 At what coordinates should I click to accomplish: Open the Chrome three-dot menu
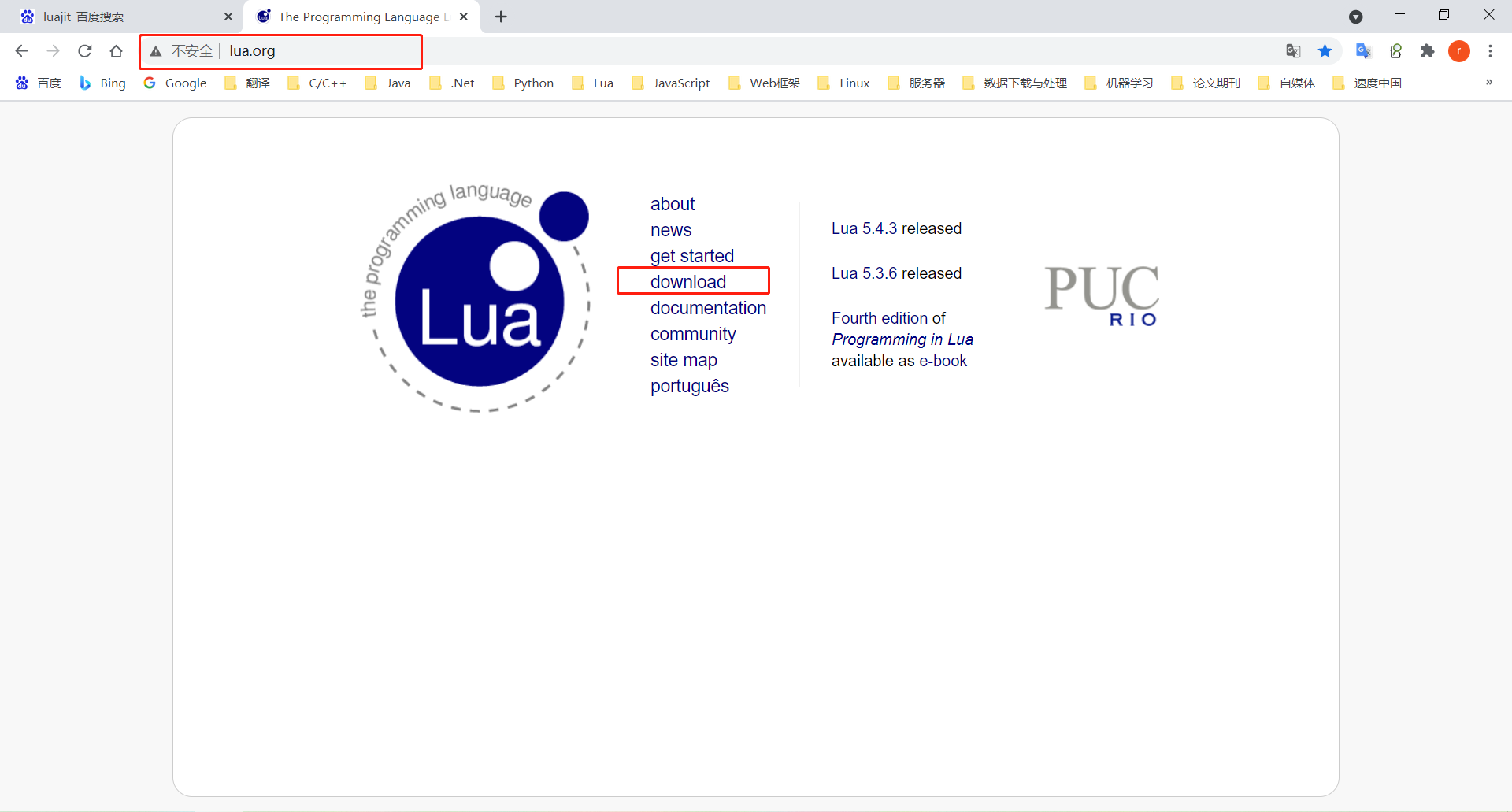[x=1490, y=51]
